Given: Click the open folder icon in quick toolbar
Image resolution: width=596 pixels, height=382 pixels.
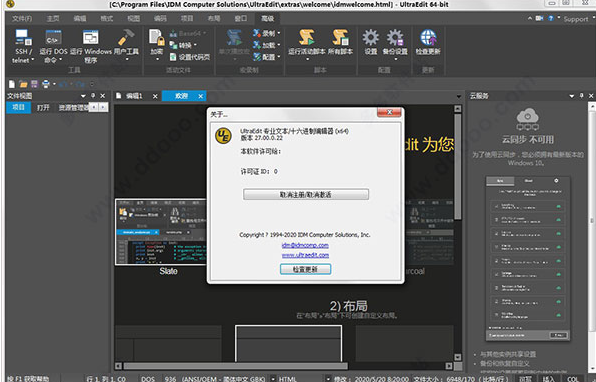Looking at the screenshot, I should pyautogui.click(x=23, y=84).
